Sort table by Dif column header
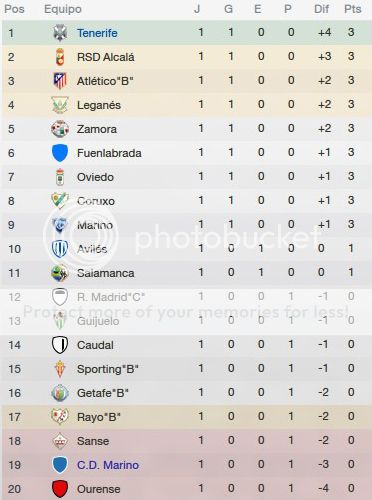This screenshot has width=372, height=500. click(x=321, y=9)
